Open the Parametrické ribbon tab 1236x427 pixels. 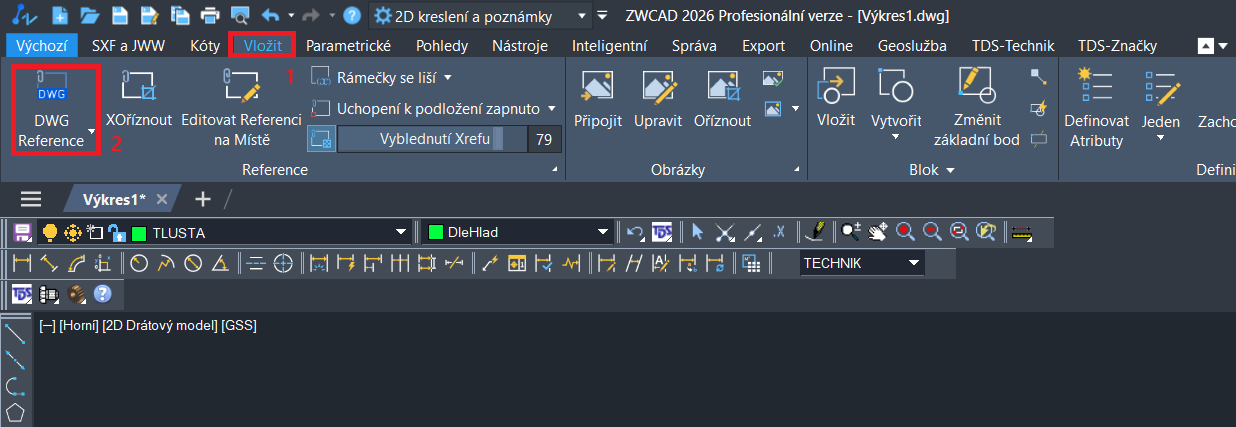pos(348,46)
